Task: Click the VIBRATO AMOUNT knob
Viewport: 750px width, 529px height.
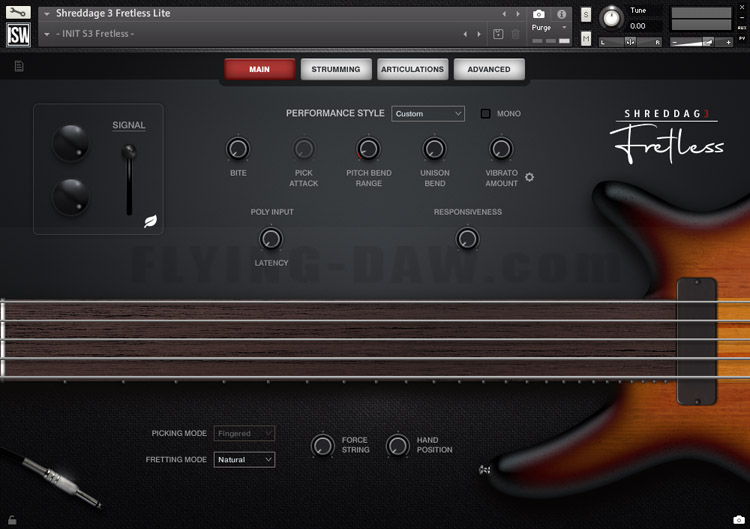Action: click(501, 149)
